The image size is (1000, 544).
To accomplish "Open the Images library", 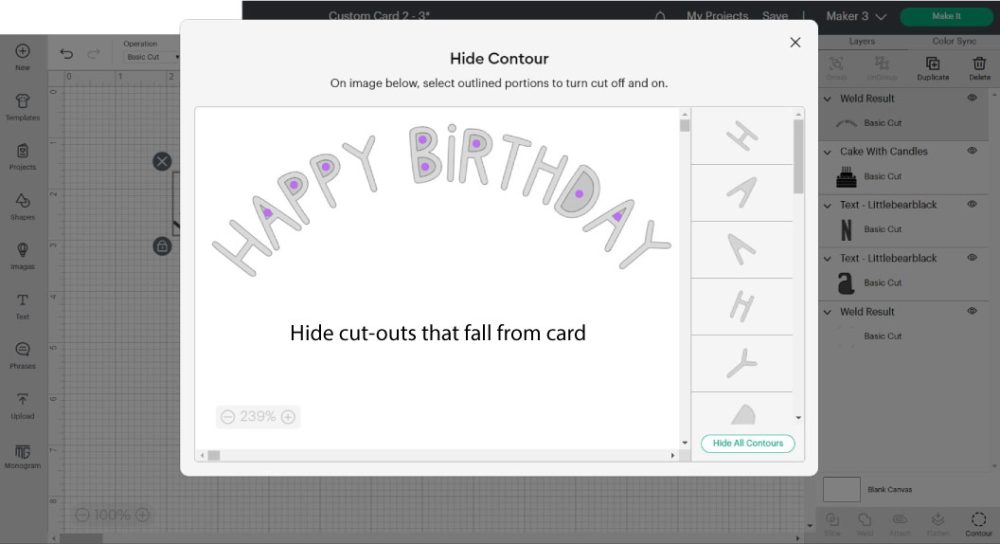I will 22,256.
